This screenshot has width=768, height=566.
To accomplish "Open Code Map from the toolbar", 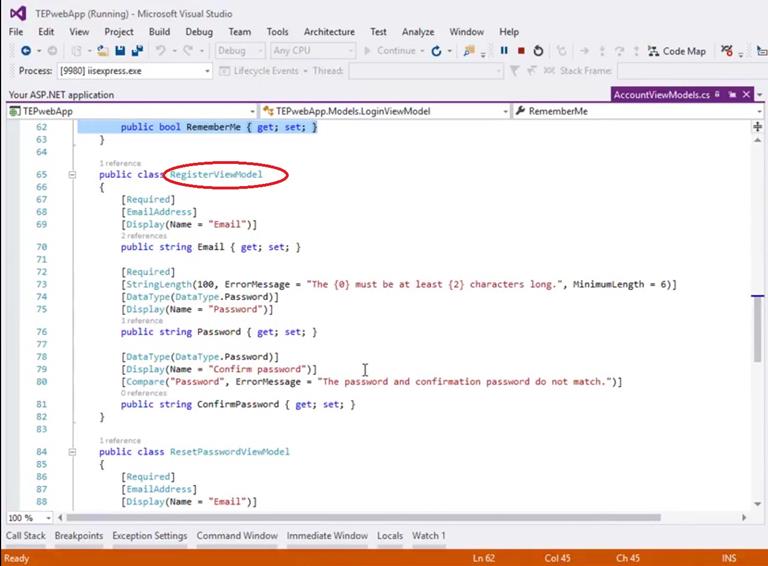I will tap(676, 51).
